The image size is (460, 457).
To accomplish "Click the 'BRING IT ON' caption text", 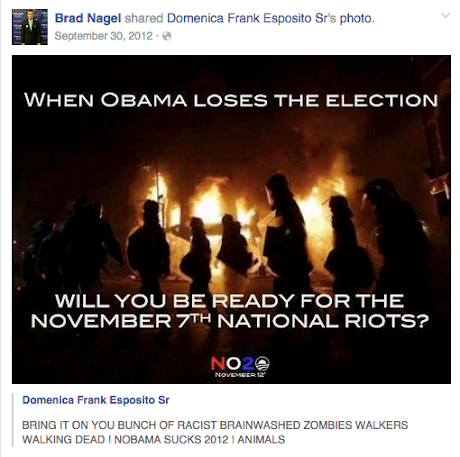I will (215, 432).
